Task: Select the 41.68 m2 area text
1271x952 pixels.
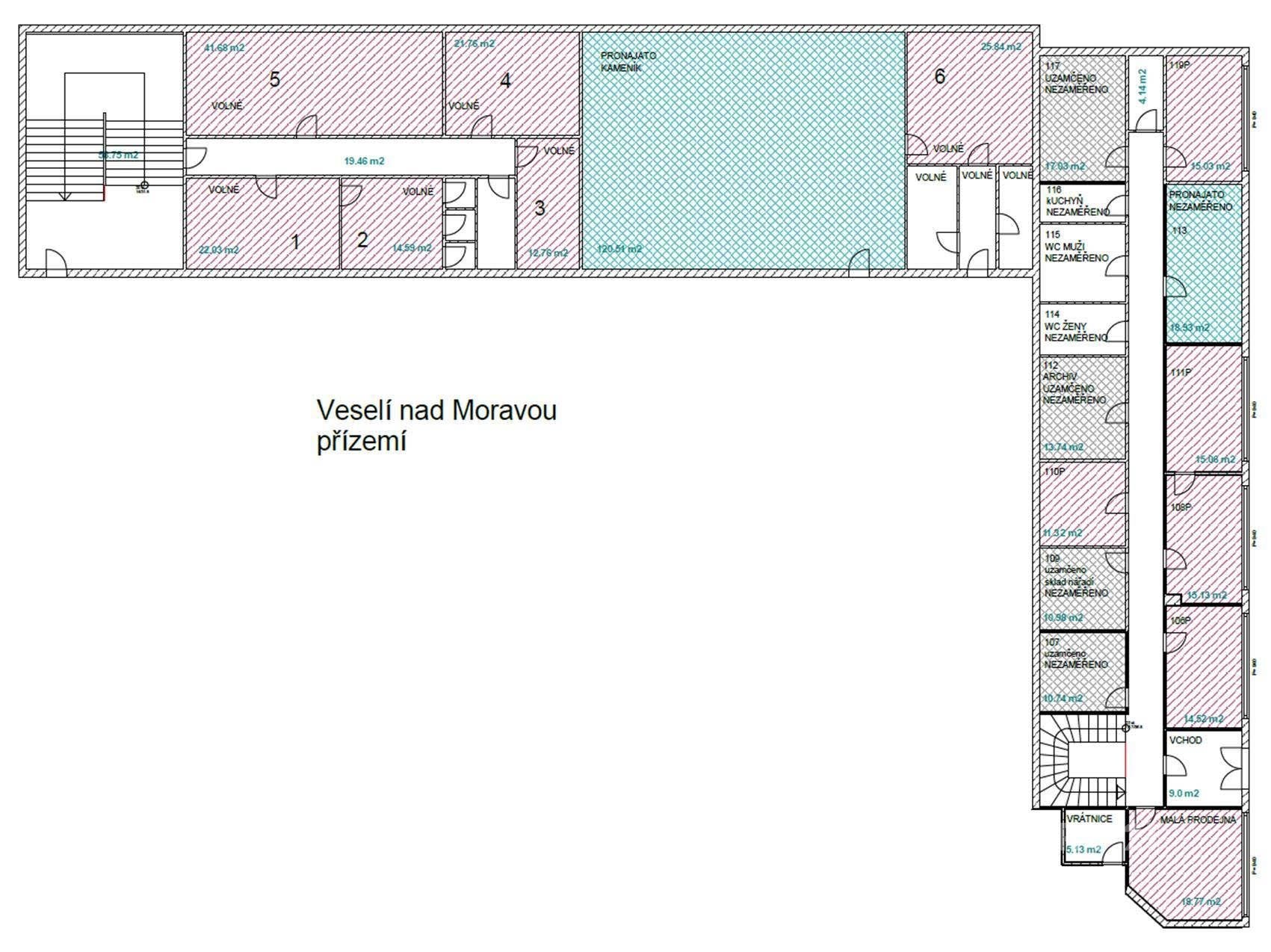Action: point(224,49)
